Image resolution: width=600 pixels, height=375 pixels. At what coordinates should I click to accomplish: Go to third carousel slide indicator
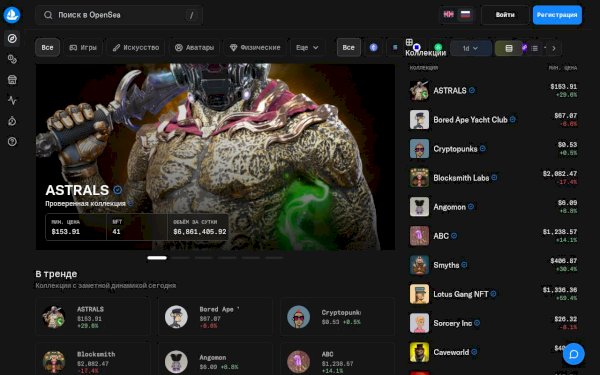[x=204, y=258]
